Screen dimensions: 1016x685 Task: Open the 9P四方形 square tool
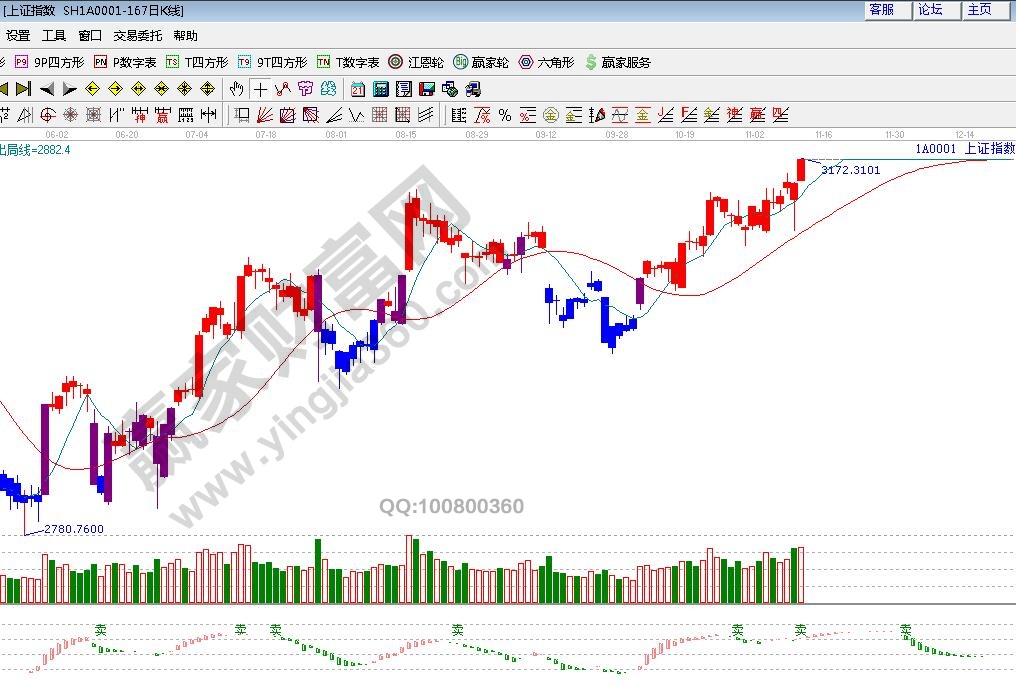click(50, 62)
